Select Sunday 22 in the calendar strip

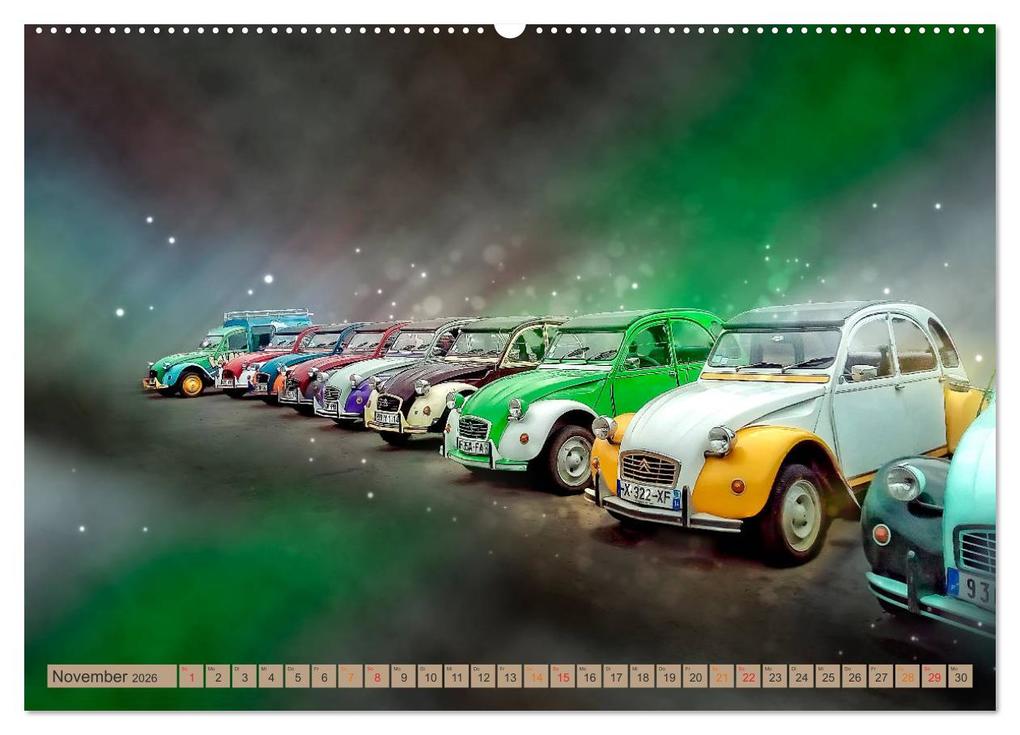pyautogui.click(x=749, y=676)
